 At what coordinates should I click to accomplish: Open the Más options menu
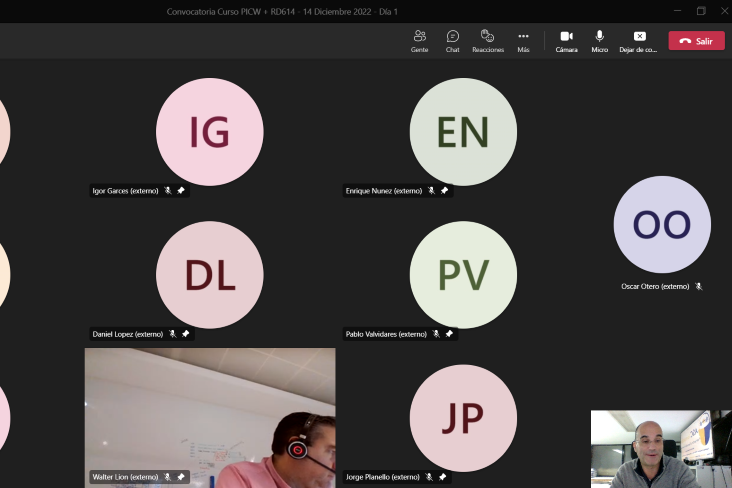point(523,41)
